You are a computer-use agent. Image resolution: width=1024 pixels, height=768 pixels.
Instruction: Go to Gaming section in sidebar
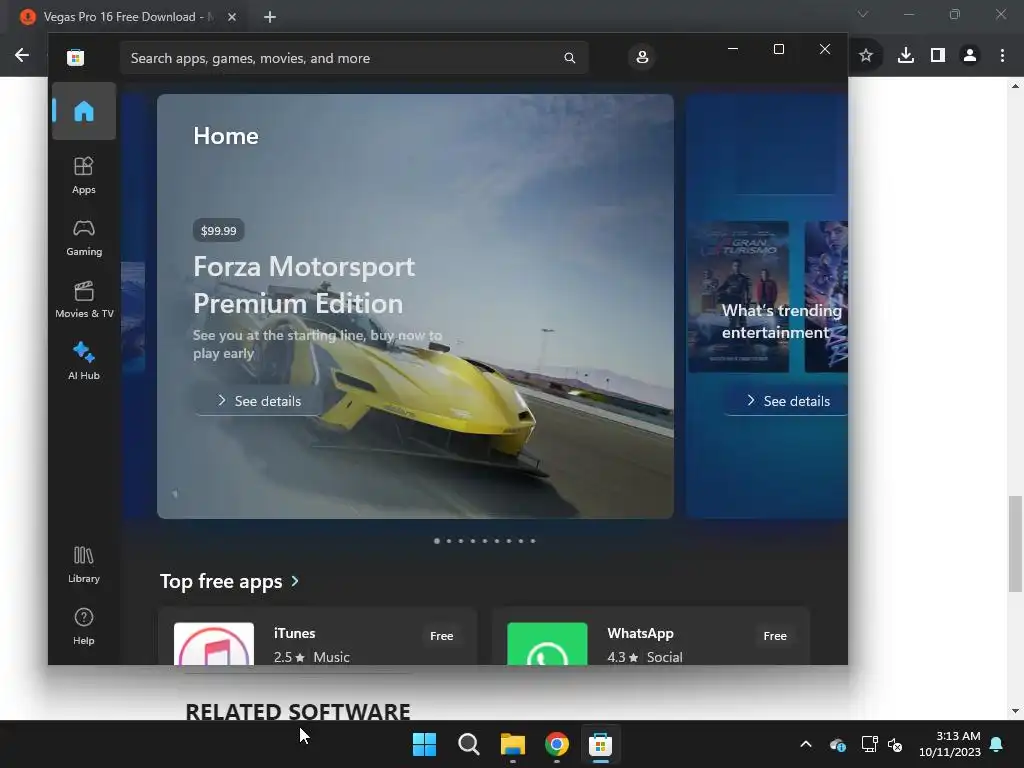pyautogui.click(x=84, y=238)
